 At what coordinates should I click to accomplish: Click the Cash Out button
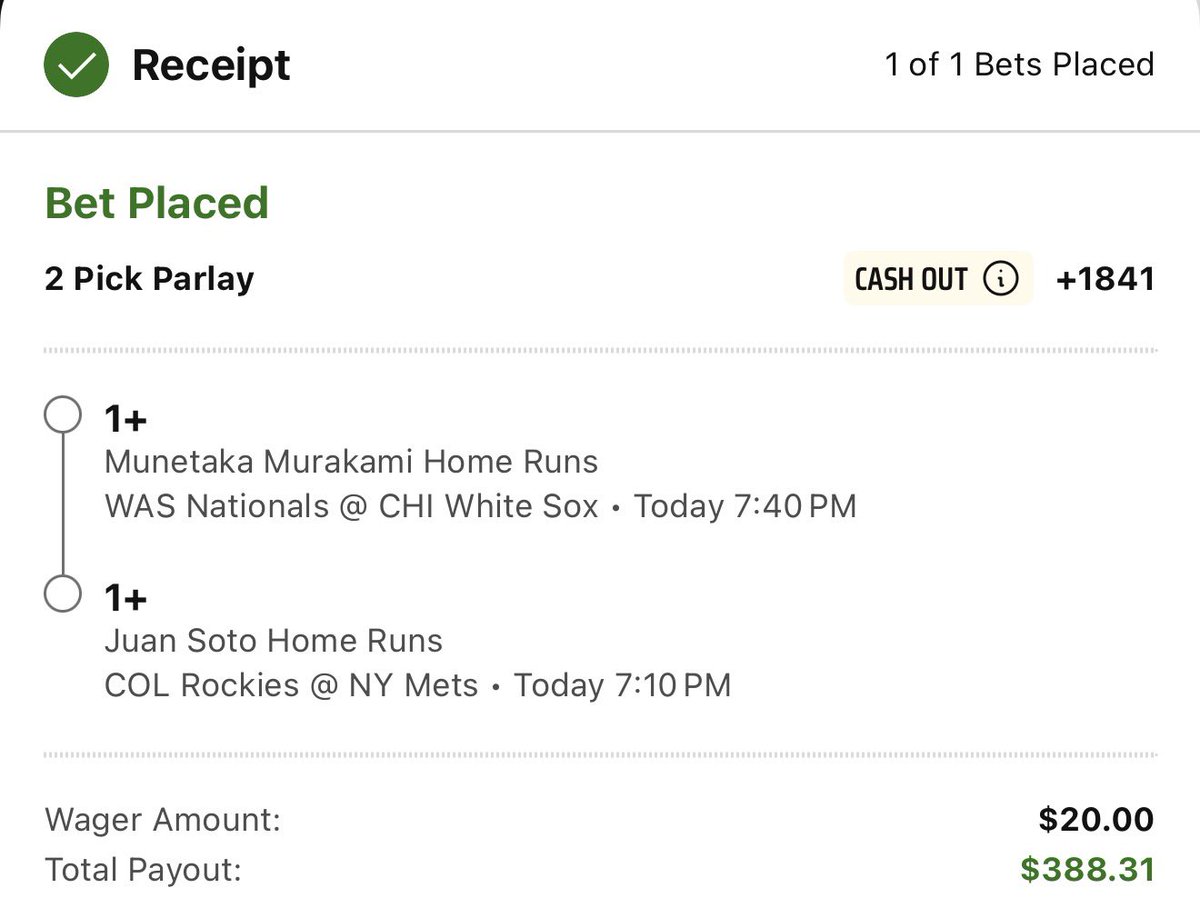click(x=938, y=279)
